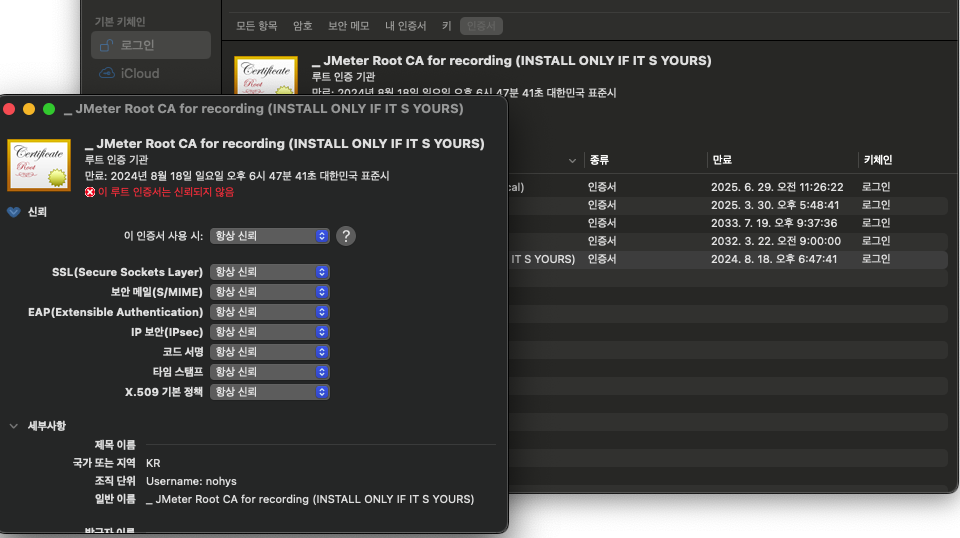Click the lock icon next to 로그인
The width and height of the screenshot is (960, 538).
(107, 45)
